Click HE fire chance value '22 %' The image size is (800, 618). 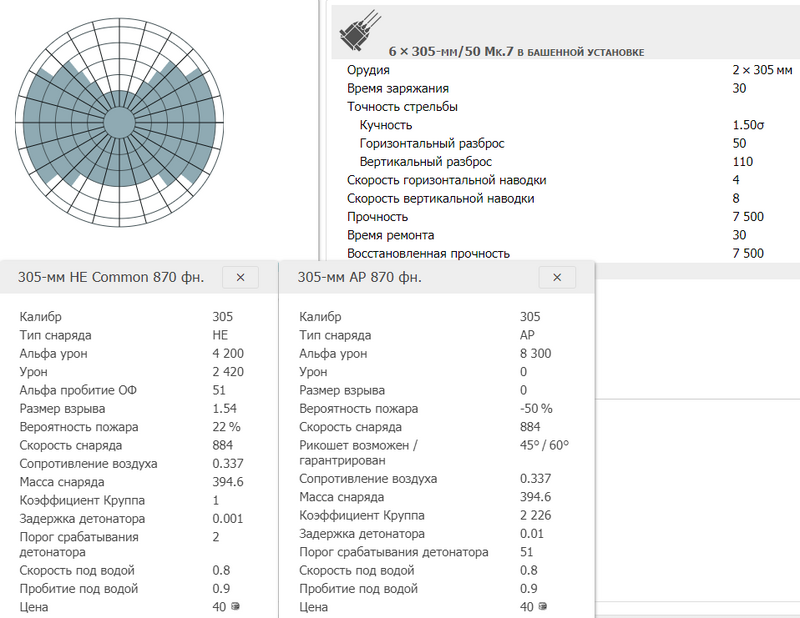pyautogui.click(x=226, y=427)
